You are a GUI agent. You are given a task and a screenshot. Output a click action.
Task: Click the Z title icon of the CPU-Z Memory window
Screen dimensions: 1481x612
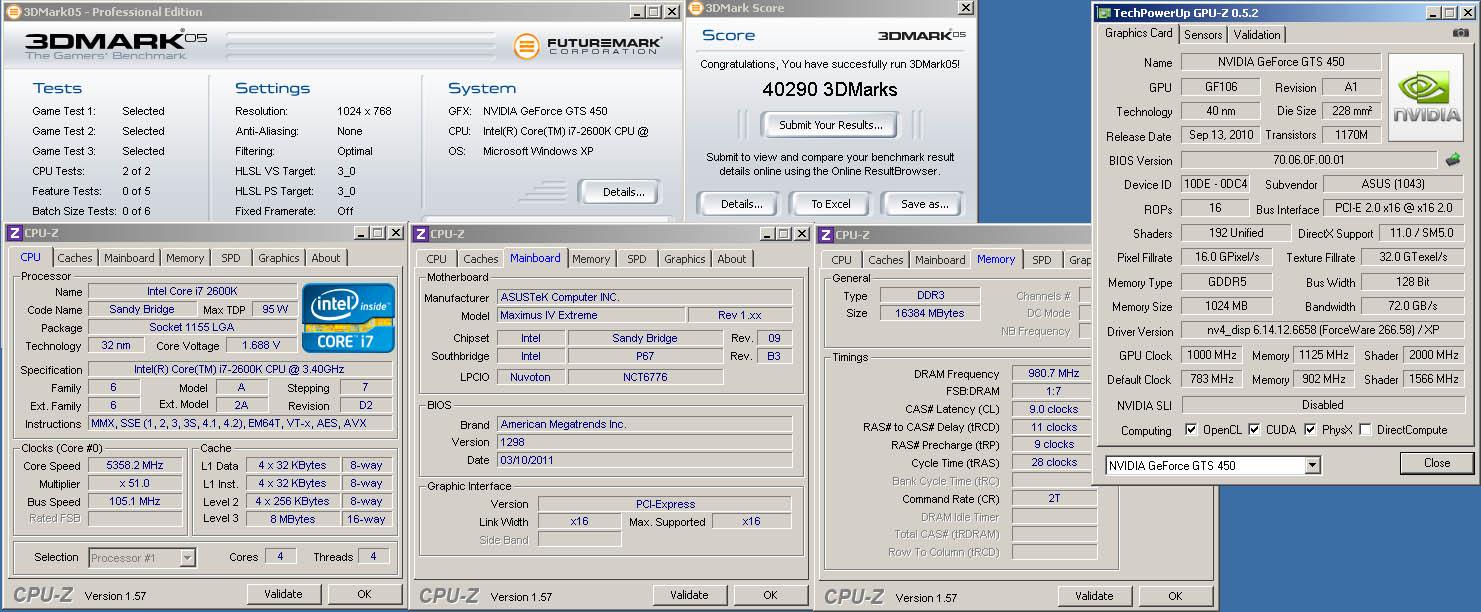pyautogui.click(x=826, y=234)
